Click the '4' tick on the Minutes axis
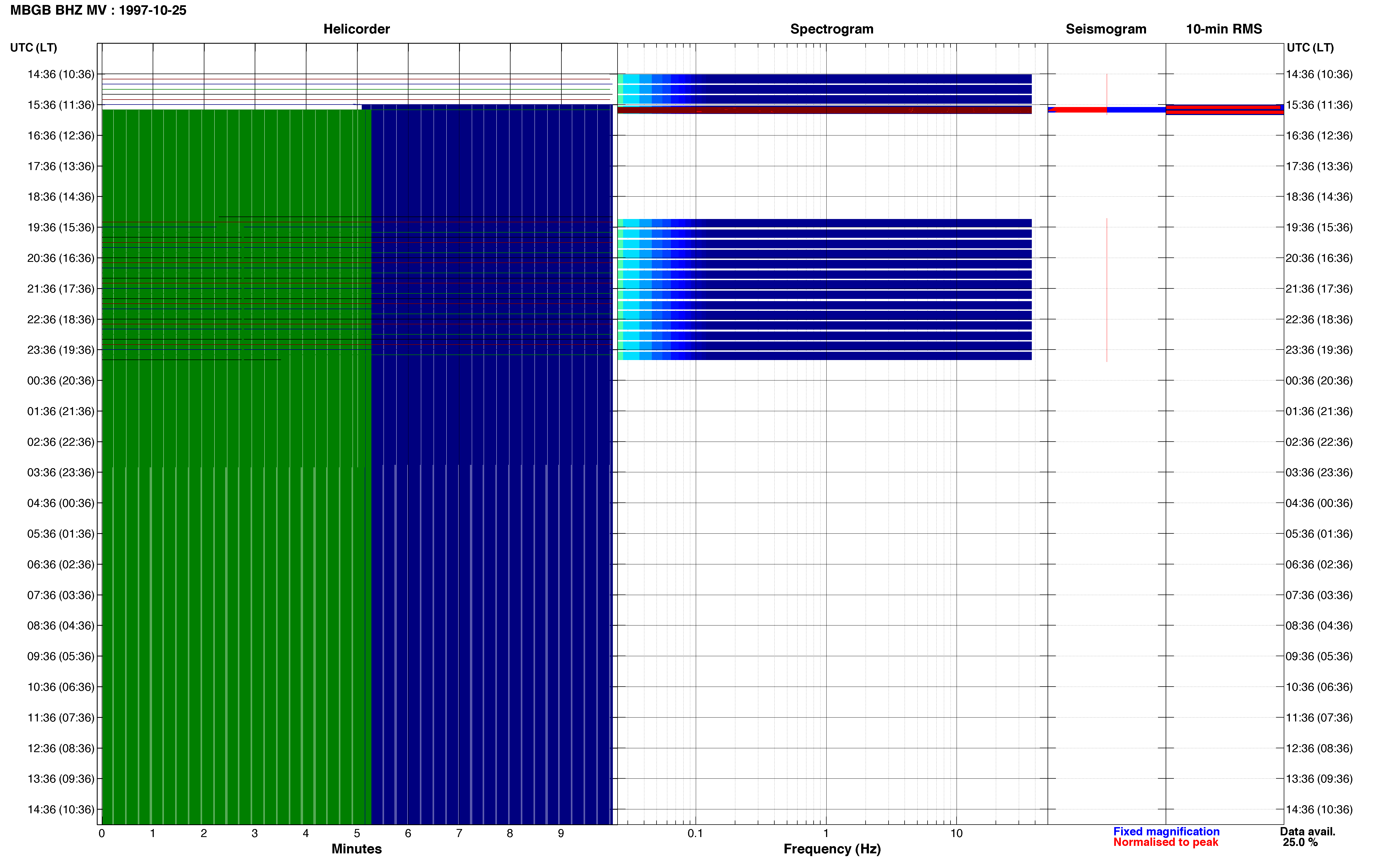This screenshot has height=868, width=1388. (306, 833)
